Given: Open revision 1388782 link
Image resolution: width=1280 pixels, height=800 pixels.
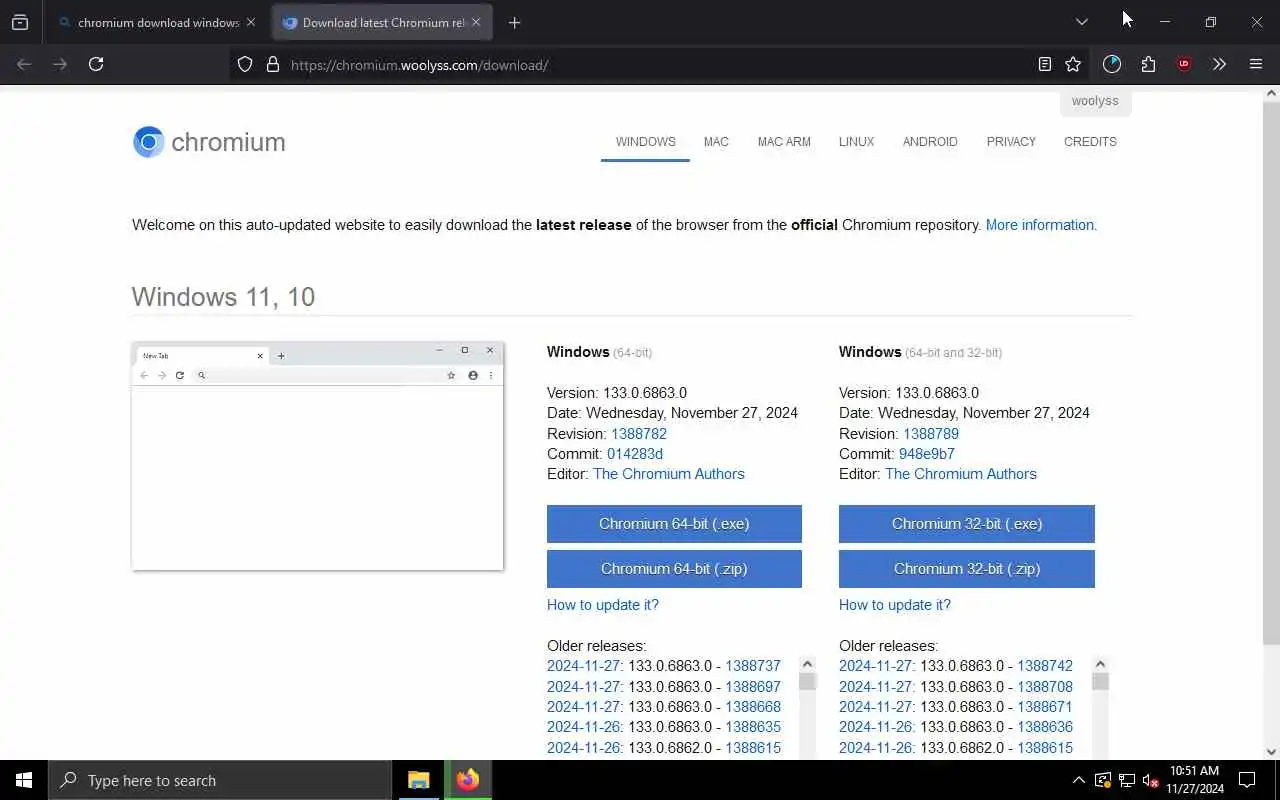Looking at the screenshot, I should pyautogui.click(x=639, y=434).
